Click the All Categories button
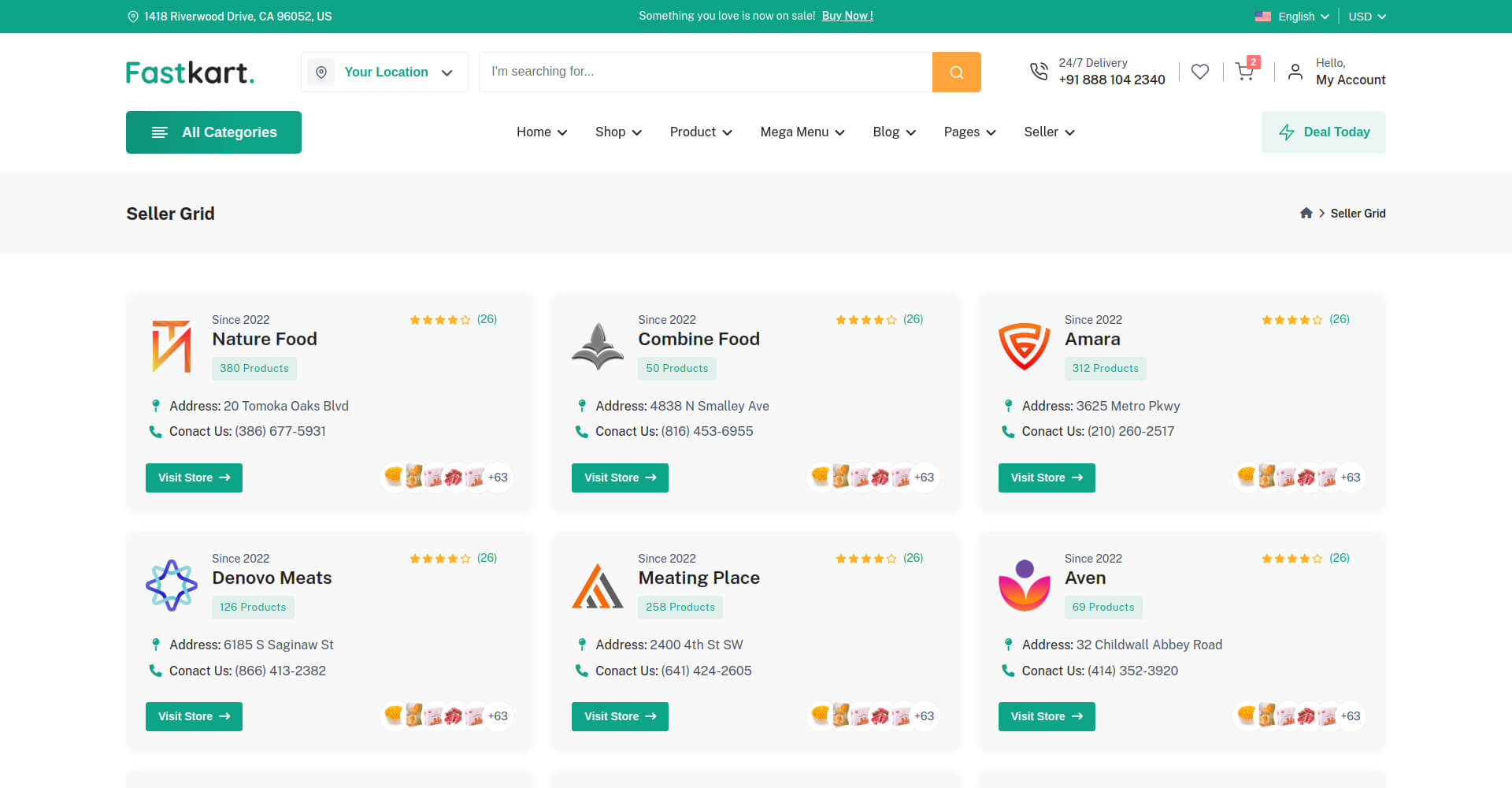This screenshot has height=788, width=1512. tap(213, 132)
